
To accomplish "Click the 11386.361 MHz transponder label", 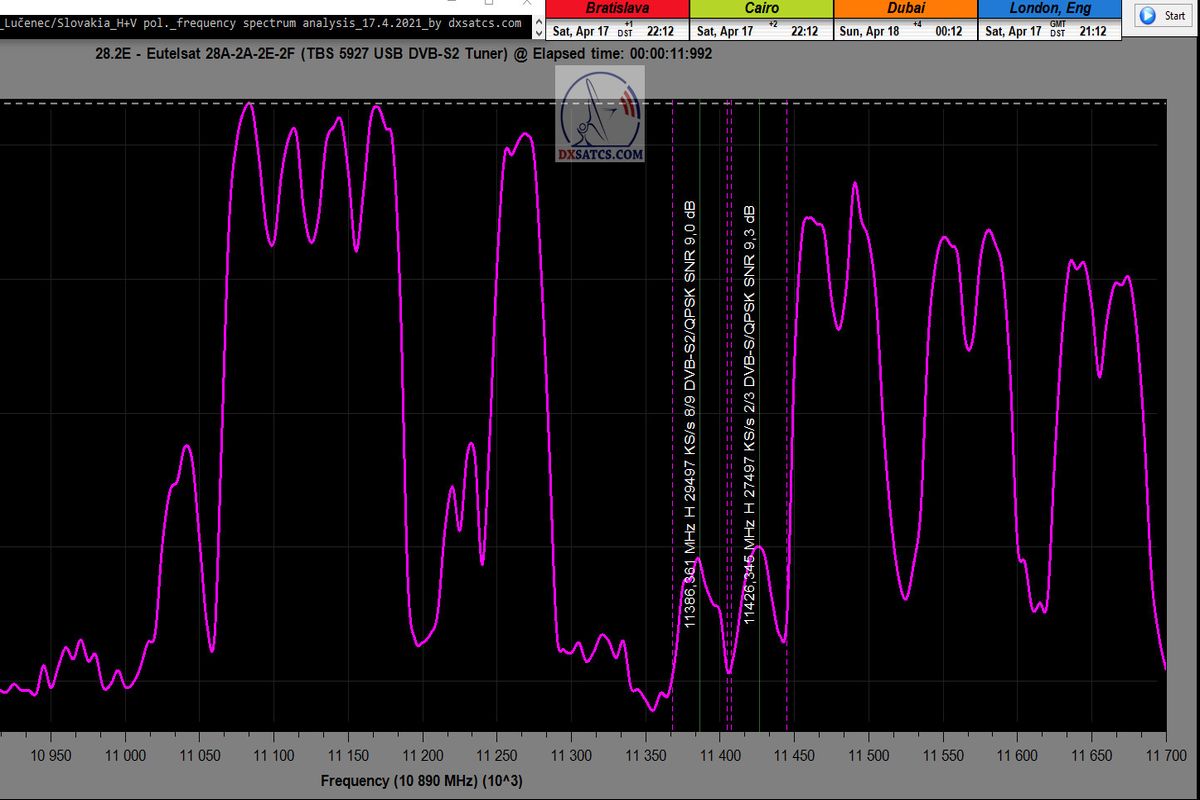I will (x=690, y=414).
